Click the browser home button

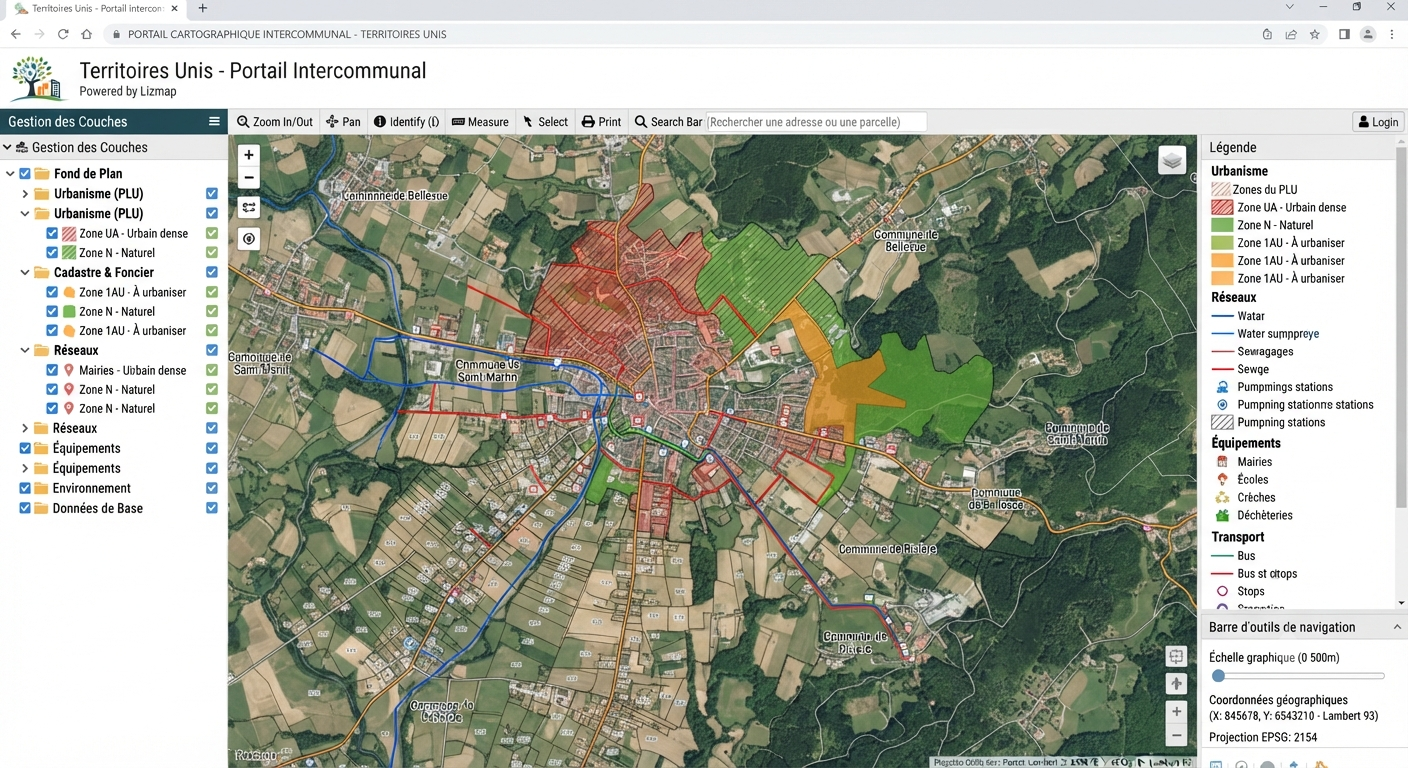pyautogui.click(x=87, y=34)
